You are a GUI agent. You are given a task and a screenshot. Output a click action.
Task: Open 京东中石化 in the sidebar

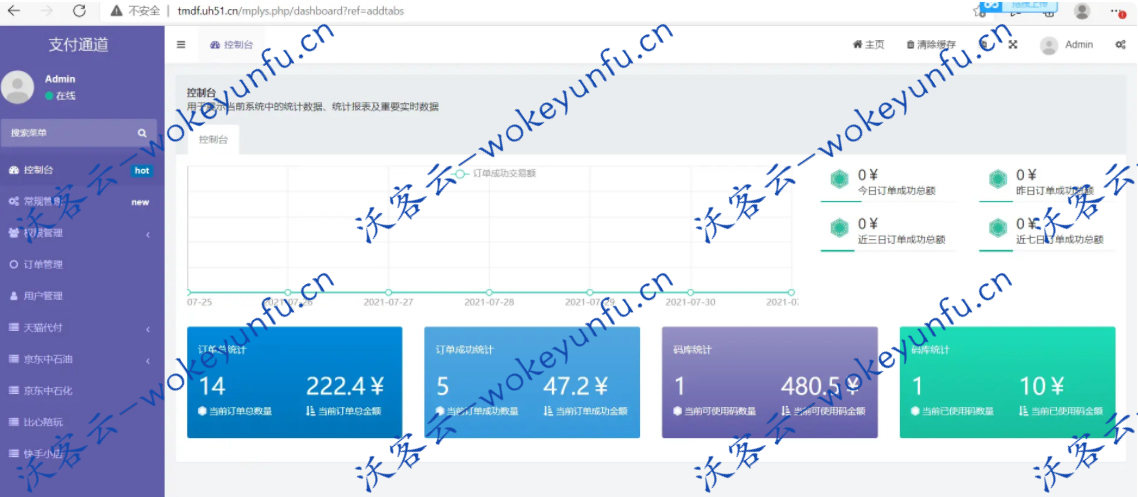[x=82, y=390]
